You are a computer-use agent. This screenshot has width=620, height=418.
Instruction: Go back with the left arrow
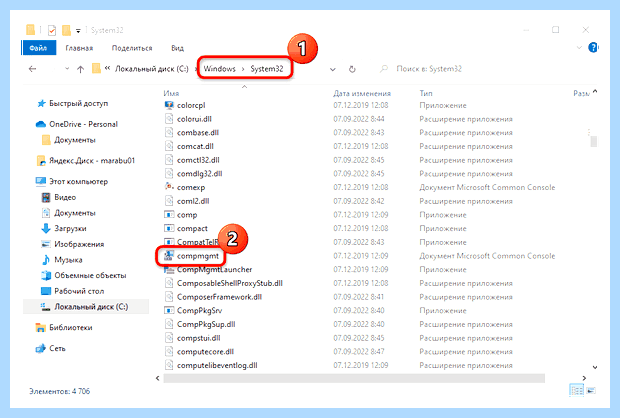click(x=32, y=69)
